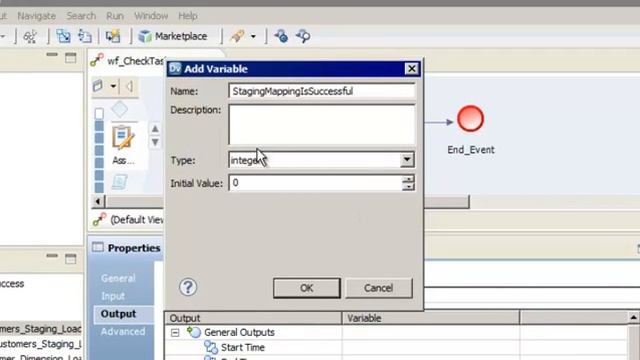
Task: Click the Name field with StagingMappingIsSuccessful
Action: pyautogui.click(x=322, y=91)
